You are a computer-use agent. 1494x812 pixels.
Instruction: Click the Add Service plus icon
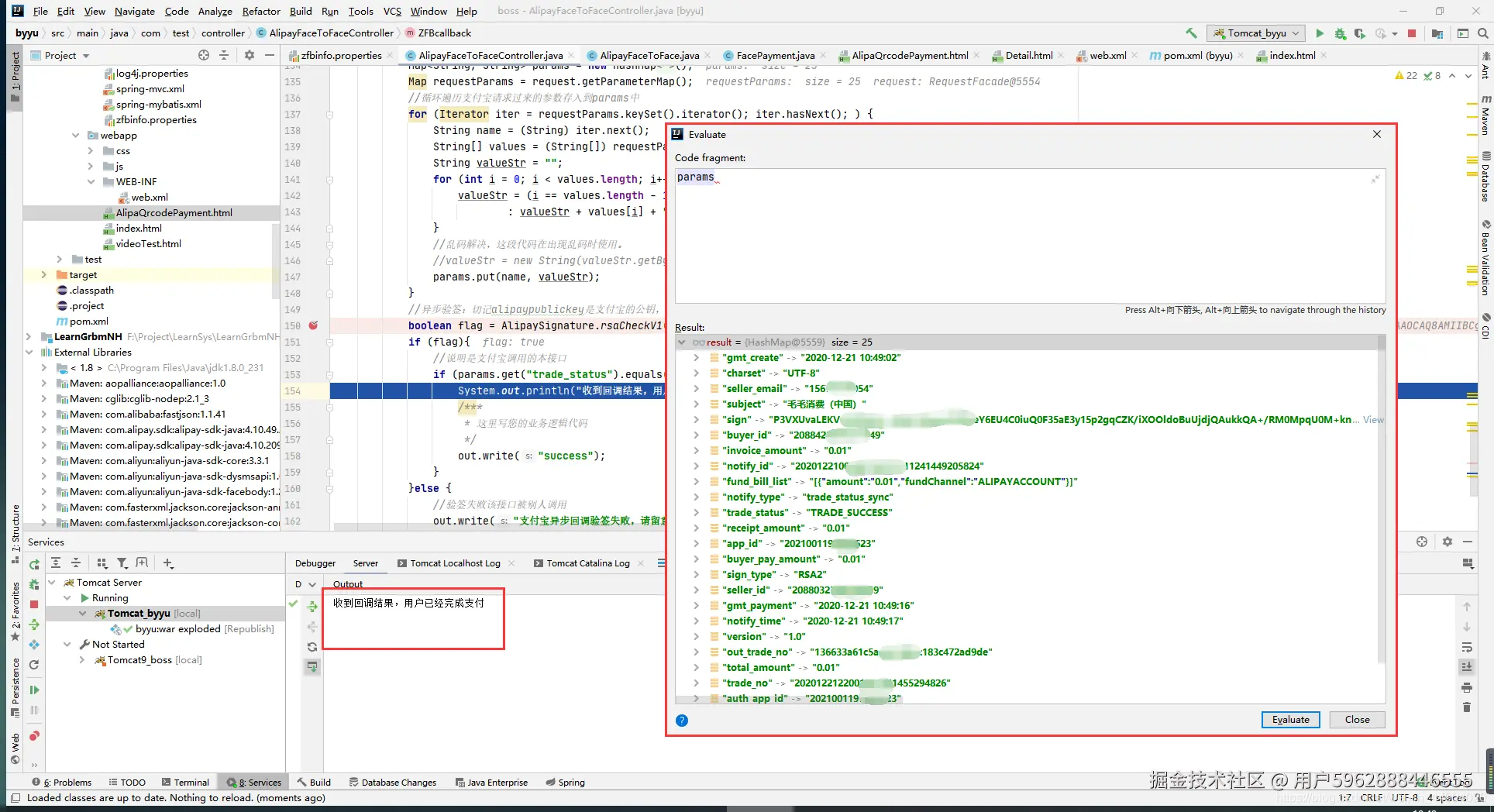click(x=168, y=563)
